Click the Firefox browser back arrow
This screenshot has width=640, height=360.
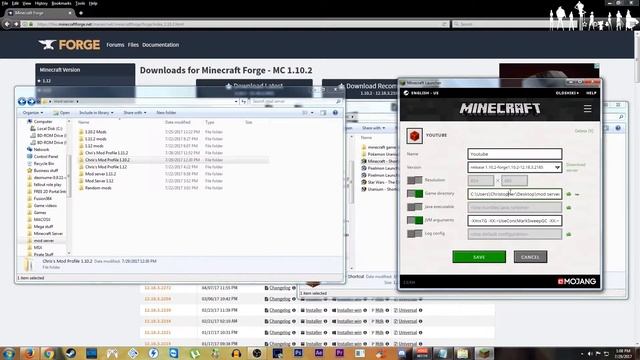point(7,24)
